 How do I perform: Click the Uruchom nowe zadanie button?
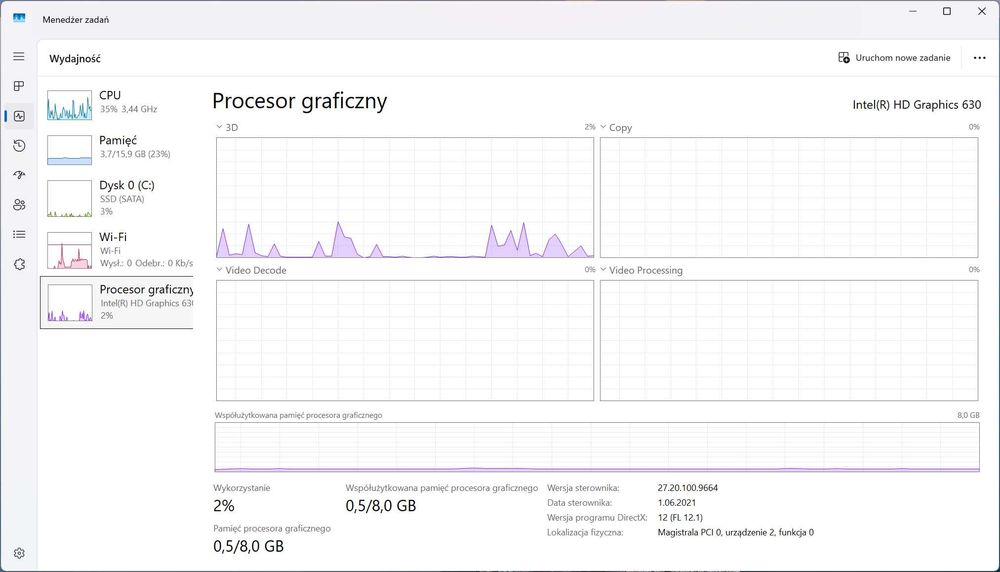click(x=894, y=58)
